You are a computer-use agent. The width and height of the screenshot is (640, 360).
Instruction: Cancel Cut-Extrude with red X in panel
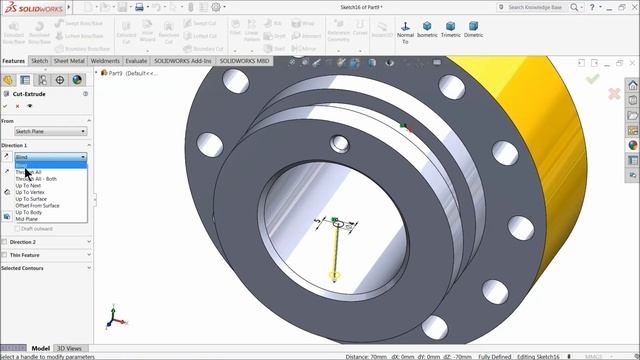(x=18, y=106)
